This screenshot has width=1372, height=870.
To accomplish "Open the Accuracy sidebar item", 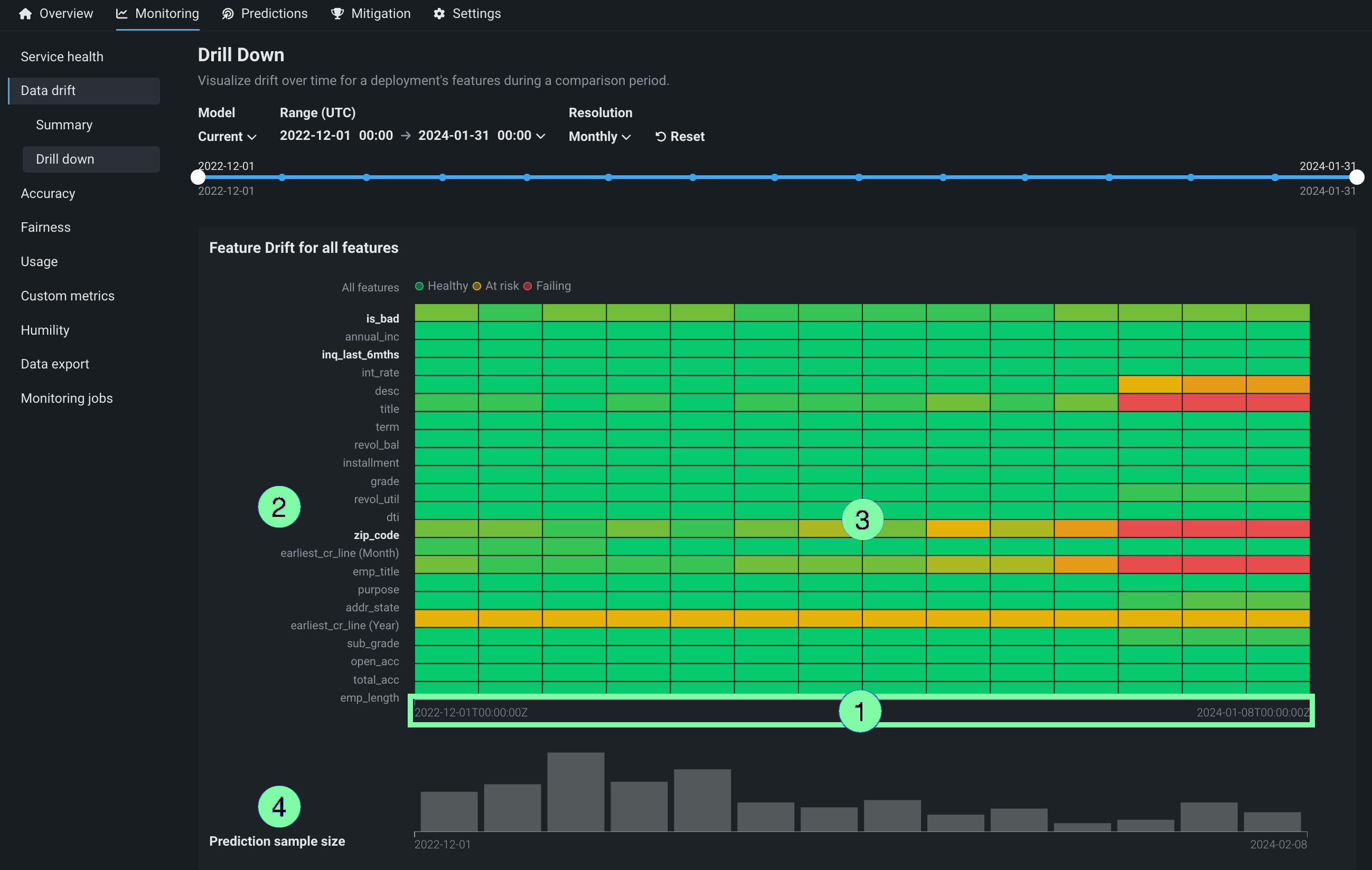I will click(48, 194).
